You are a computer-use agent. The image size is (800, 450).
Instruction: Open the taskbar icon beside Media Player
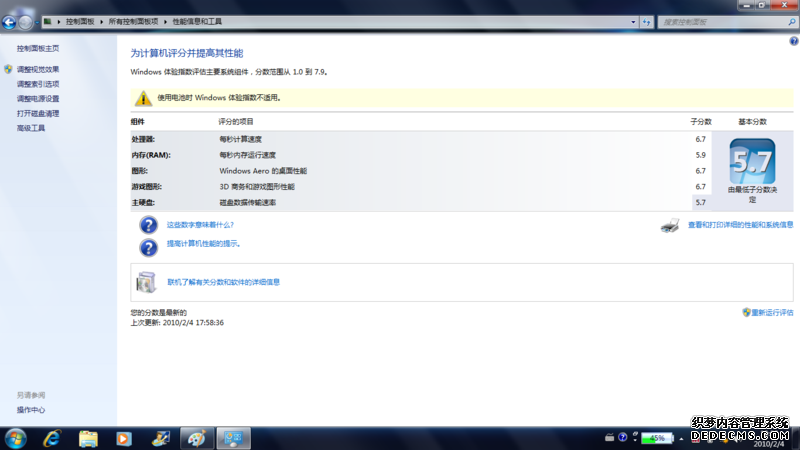pyautogui.click(x=161, y=438)
